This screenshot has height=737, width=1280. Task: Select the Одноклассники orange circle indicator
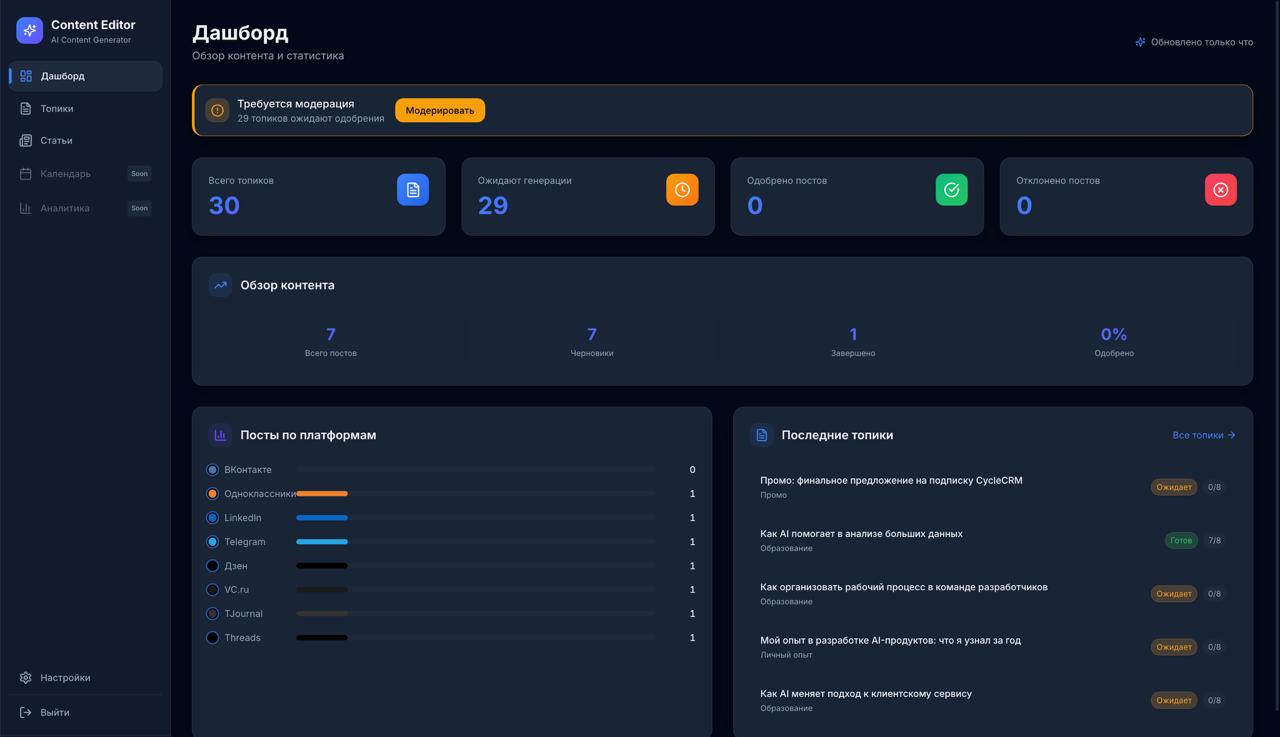pos(212,494)
